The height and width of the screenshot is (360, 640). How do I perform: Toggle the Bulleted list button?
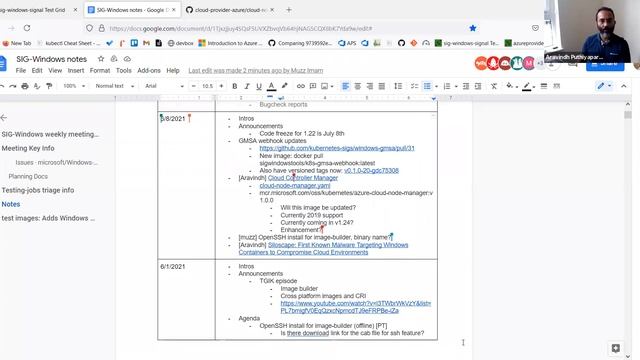click(427, 86)
